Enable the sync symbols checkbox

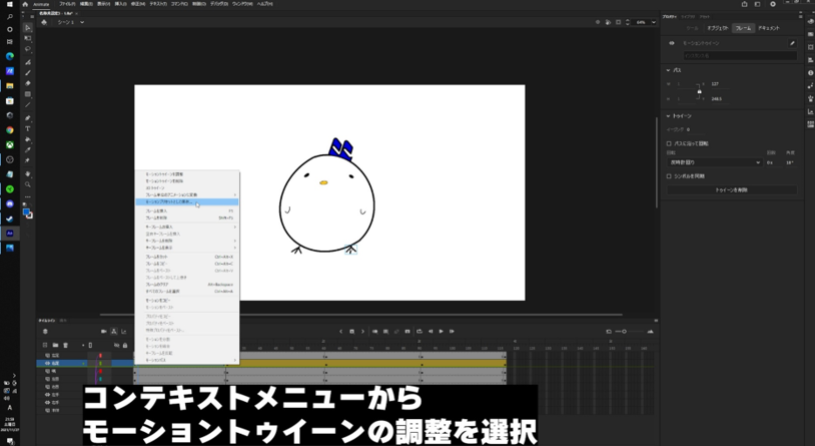click(669, 176)
